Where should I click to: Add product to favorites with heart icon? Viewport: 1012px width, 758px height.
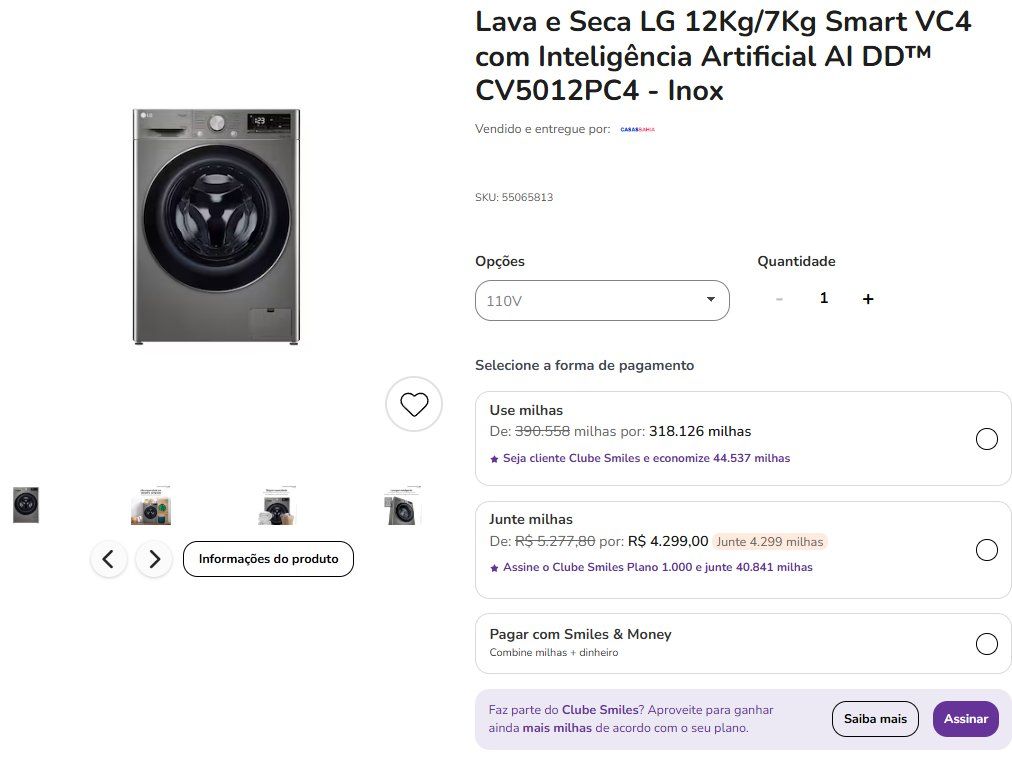click(414, 404)
